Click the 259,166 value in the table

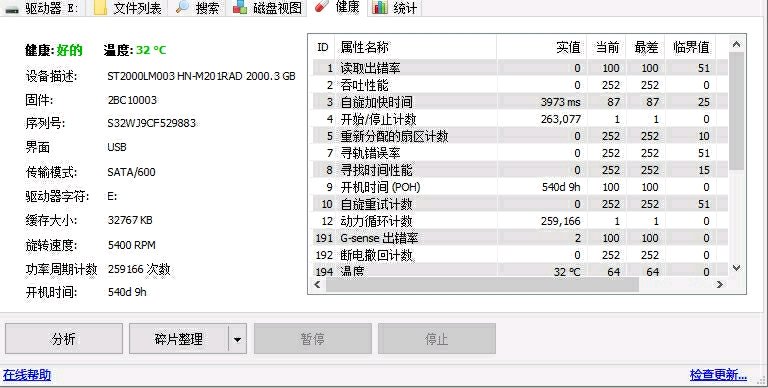561,221
